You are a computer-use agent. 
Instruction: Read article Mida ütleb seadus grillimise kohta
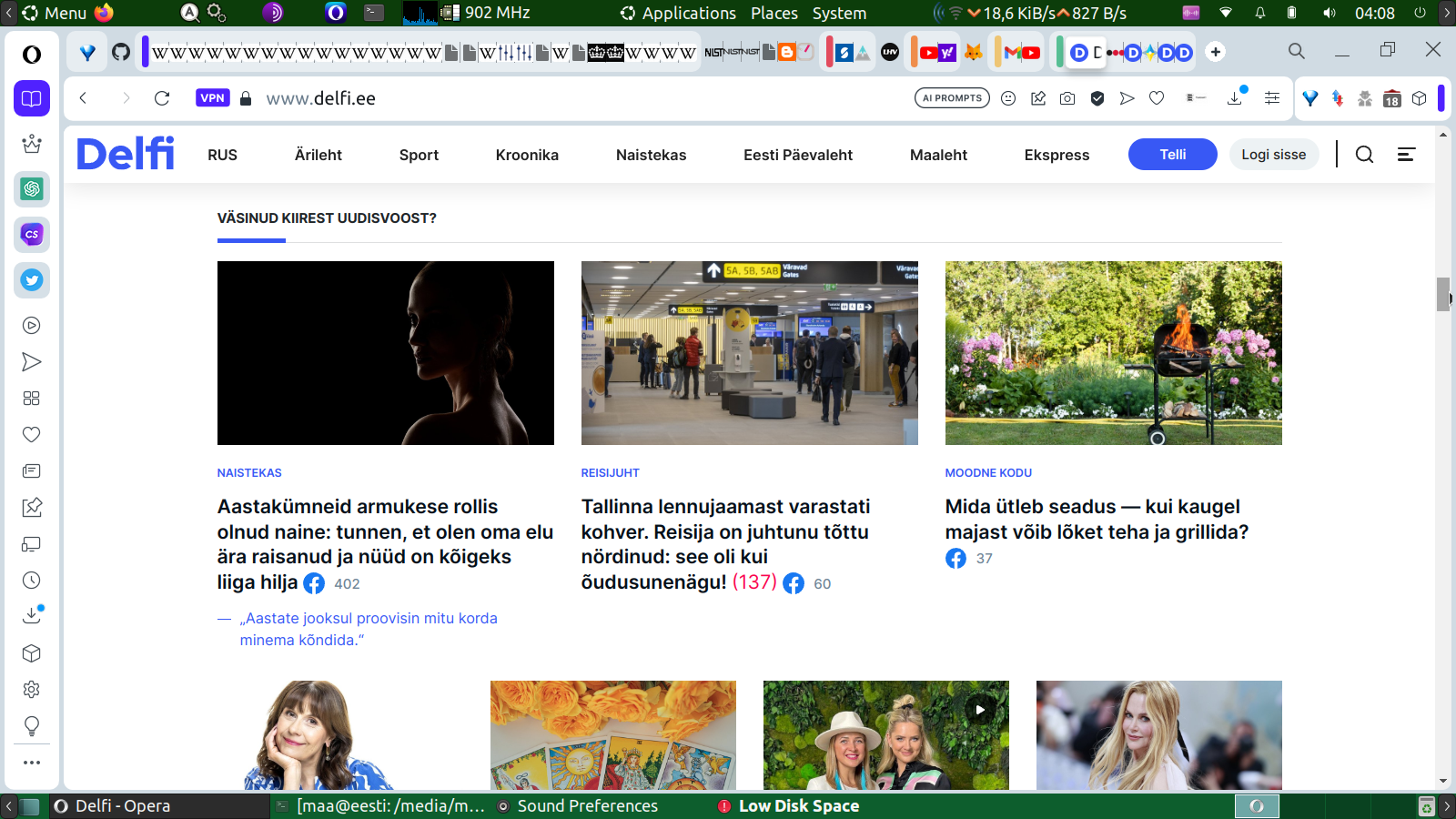coord(1097,519)
